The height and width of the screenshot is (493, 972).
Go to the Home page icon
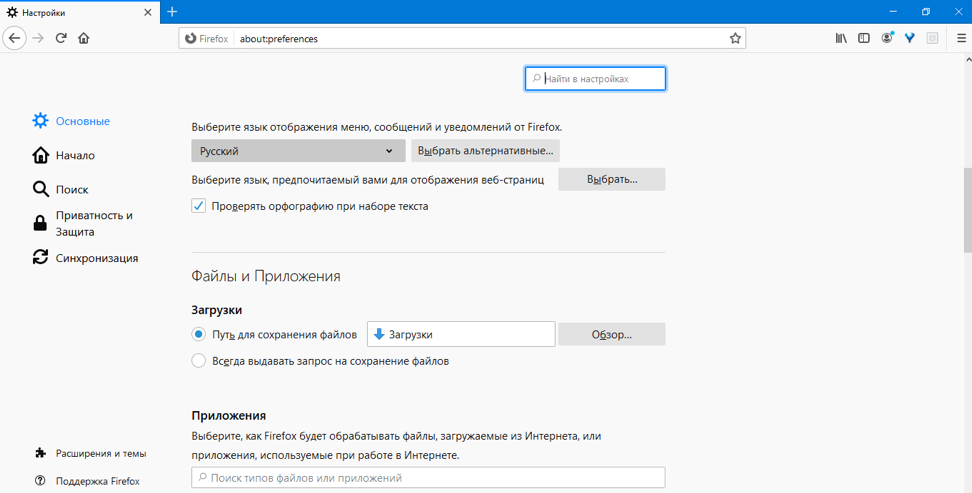pos(84,39)
